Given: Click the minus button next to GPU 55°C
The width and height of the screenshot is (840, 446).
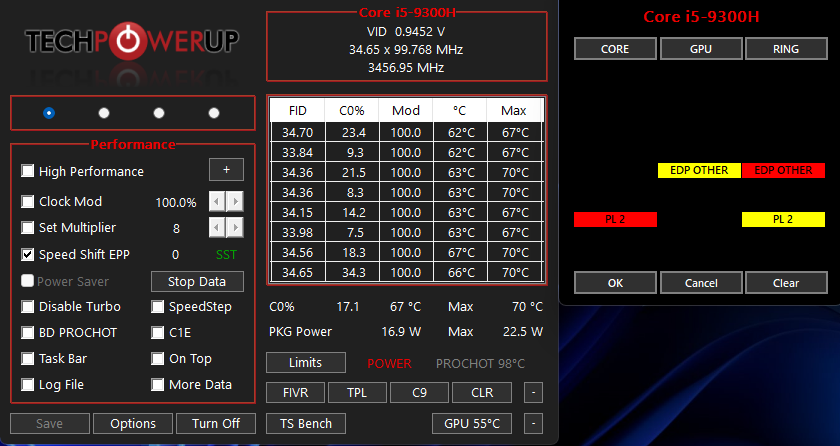Looking at the screenshot, I should 533,424.
